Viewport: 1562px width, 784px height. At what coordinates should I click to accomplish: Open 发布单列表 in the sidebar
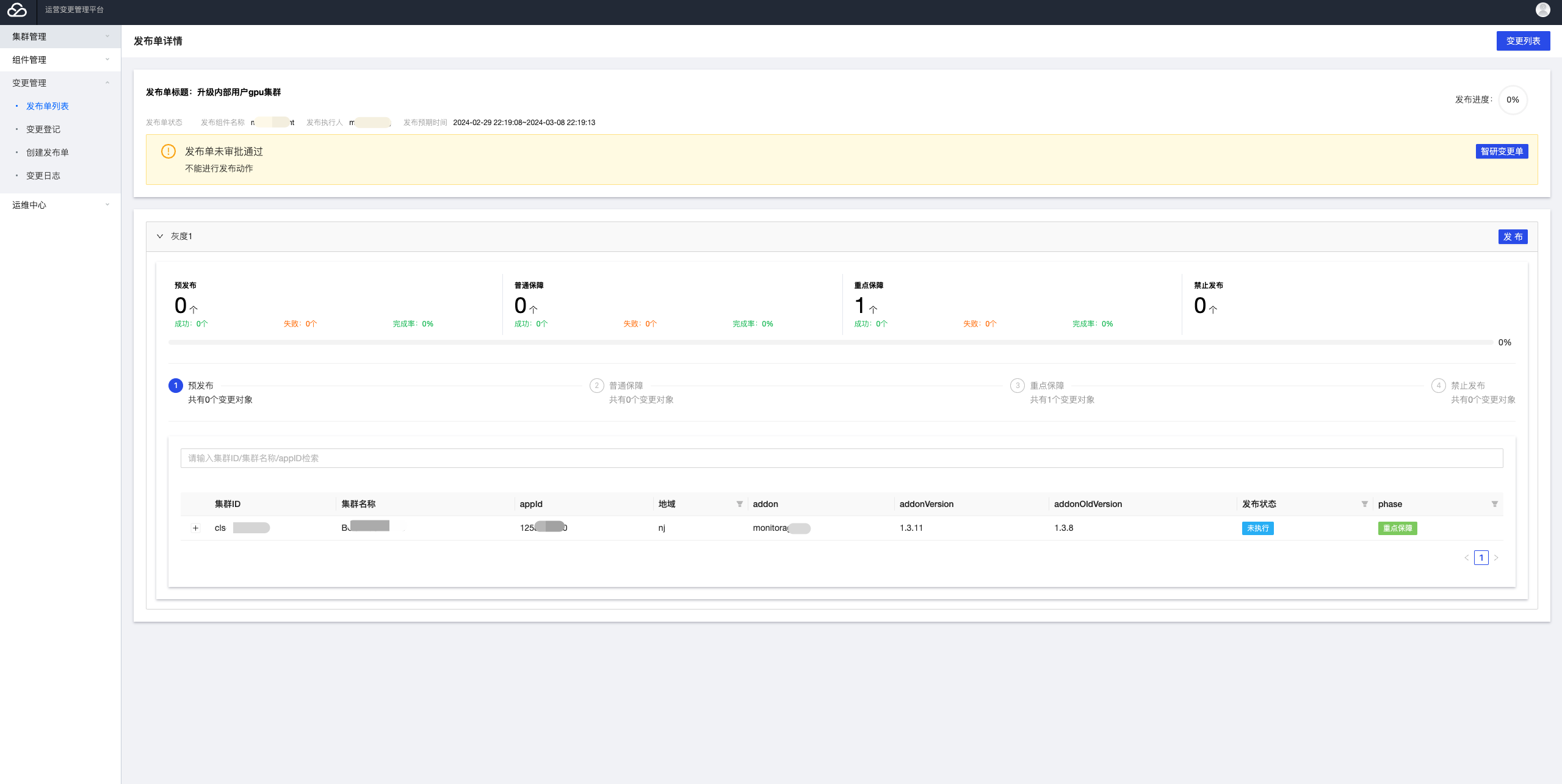coord(47,106)
